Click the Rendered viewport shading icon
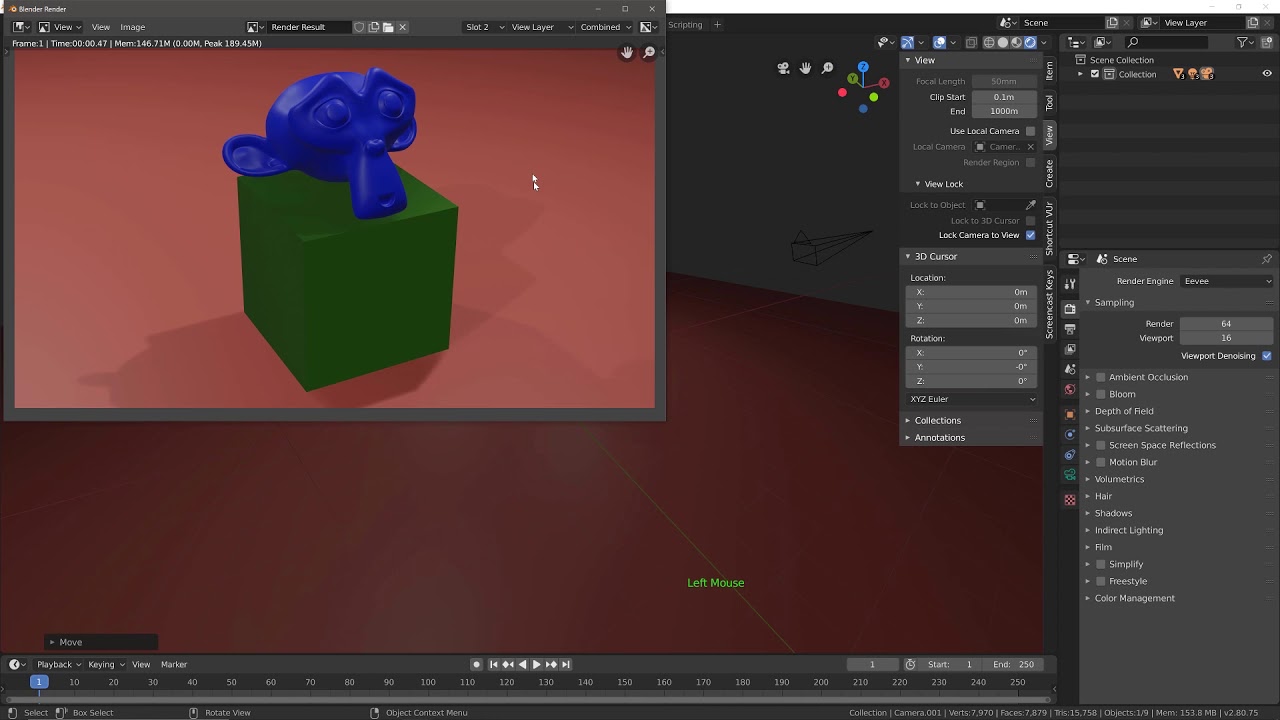Viewport: 1280px width, 720px height. point(1030,42)
